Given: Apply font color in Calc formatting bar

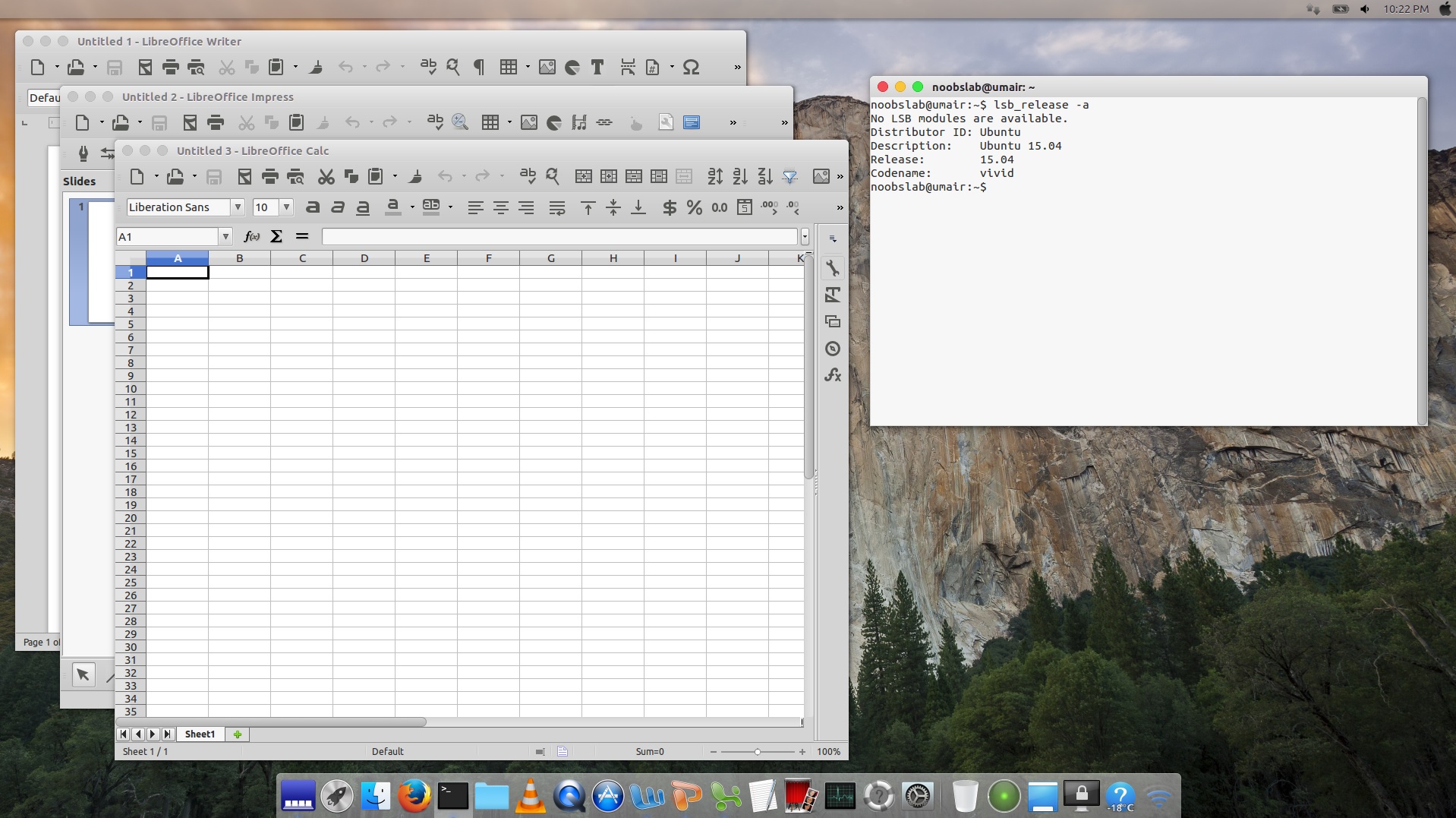Looking at the screenshot, I should point(392,207).
